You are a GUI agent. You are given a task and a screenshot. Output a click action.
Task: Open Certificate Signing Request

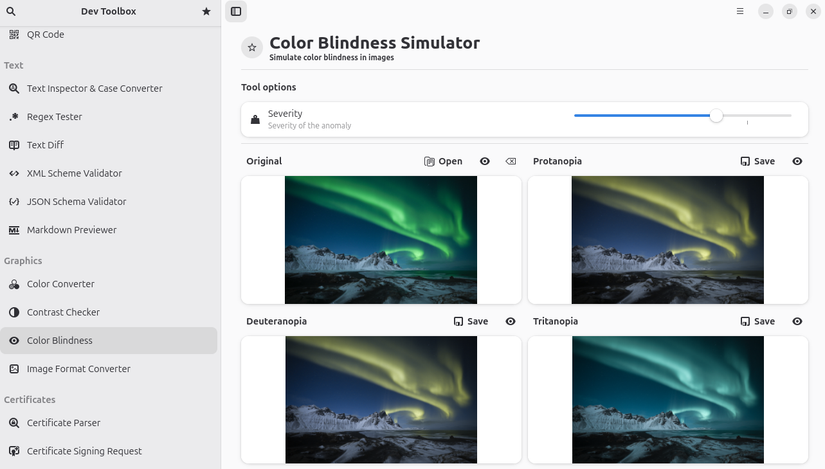click(x=108, y=451)
